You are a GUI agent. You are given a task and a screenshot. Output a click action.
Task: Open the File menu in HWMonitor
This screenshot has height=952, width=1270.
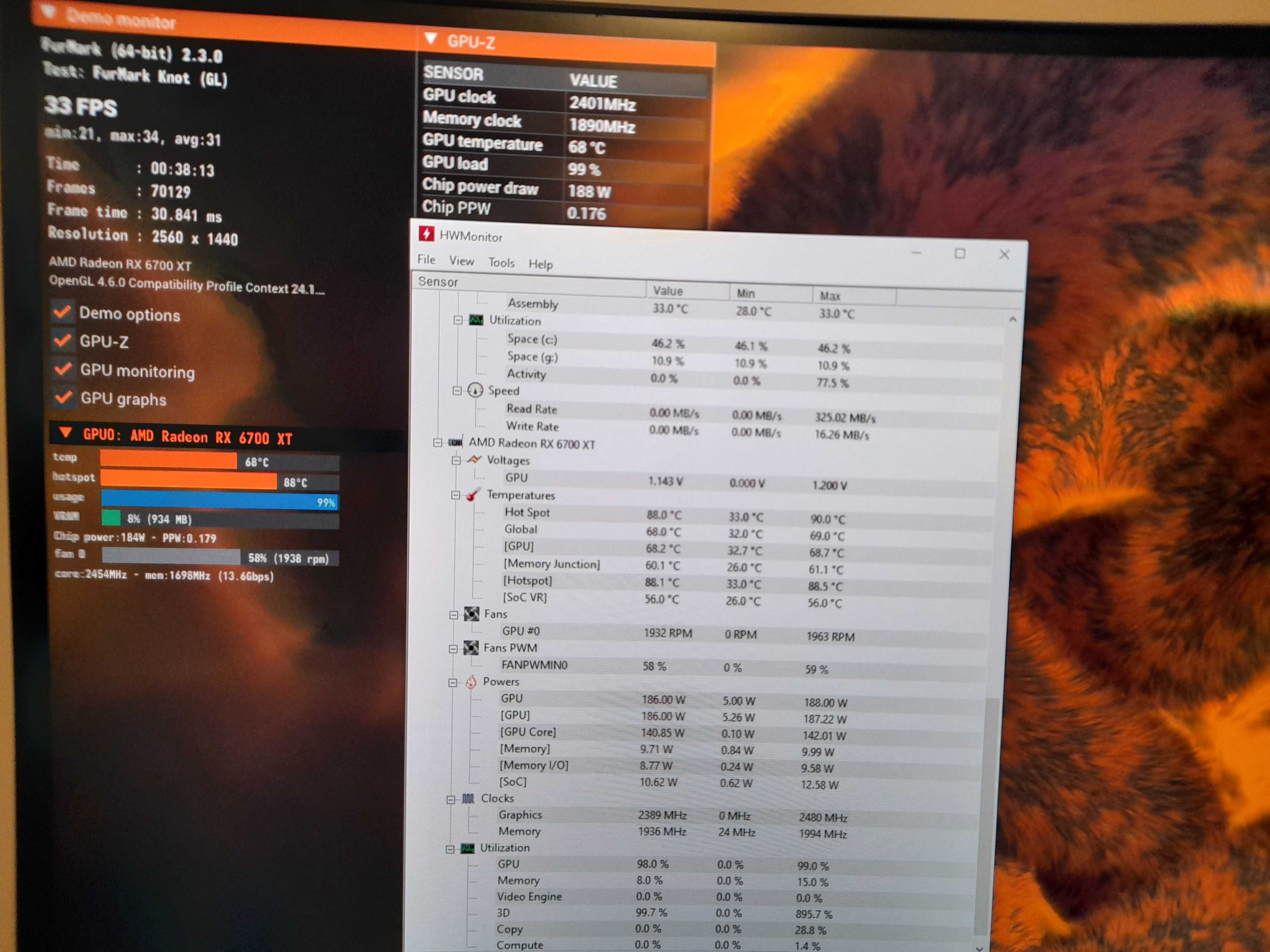pos(427,259)
